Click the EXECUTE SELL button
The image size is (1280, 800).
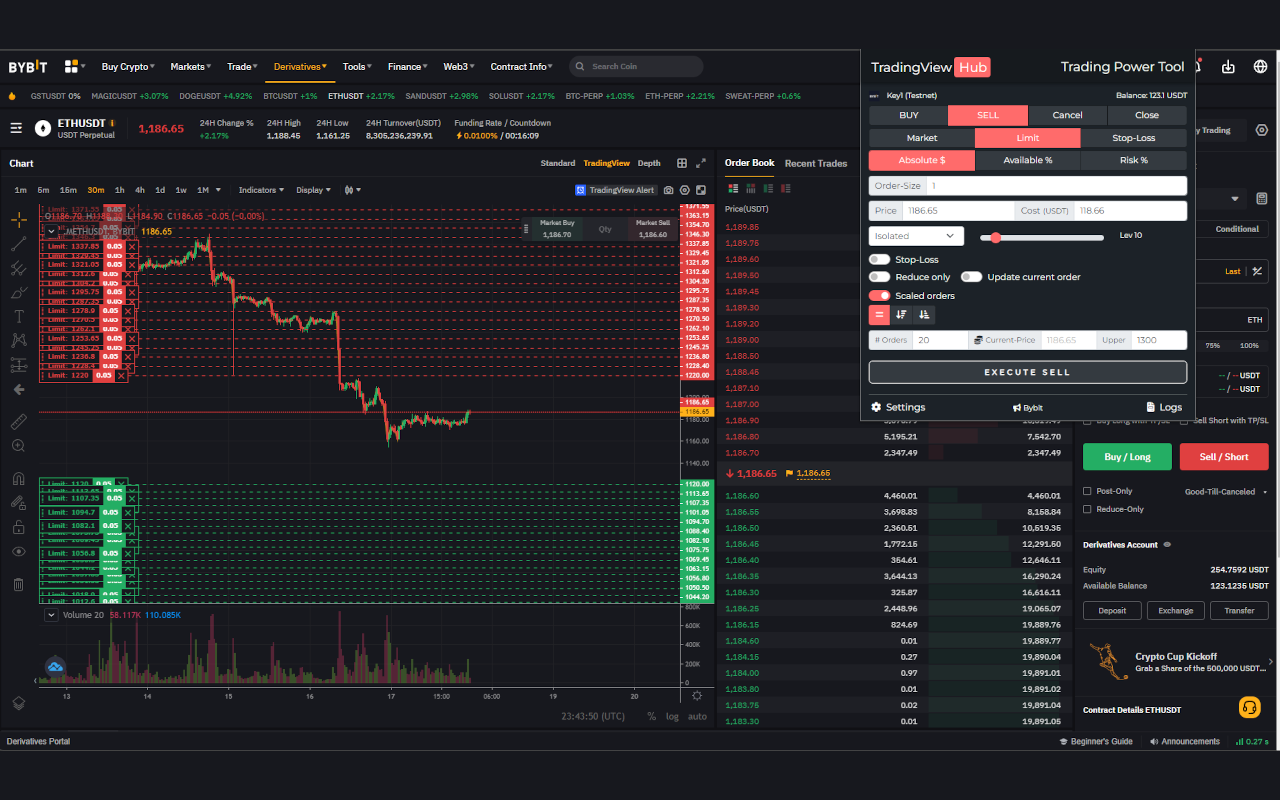(x=1028, y=372)
